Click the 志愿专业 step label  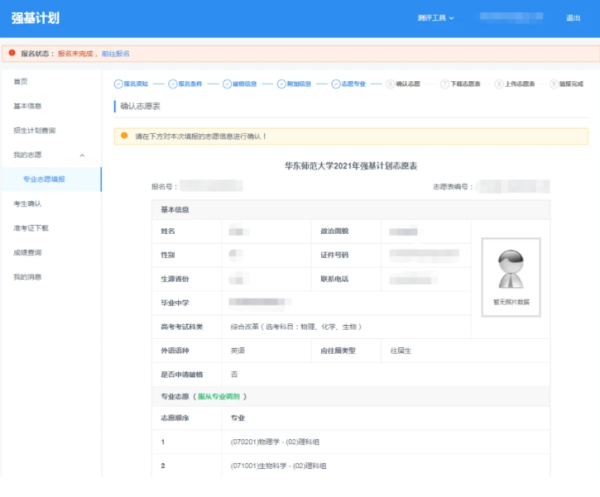coord(354,84)
